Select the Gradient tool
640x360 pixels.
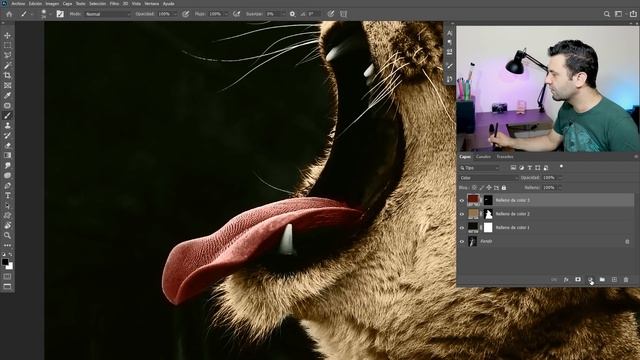[7, 155]
